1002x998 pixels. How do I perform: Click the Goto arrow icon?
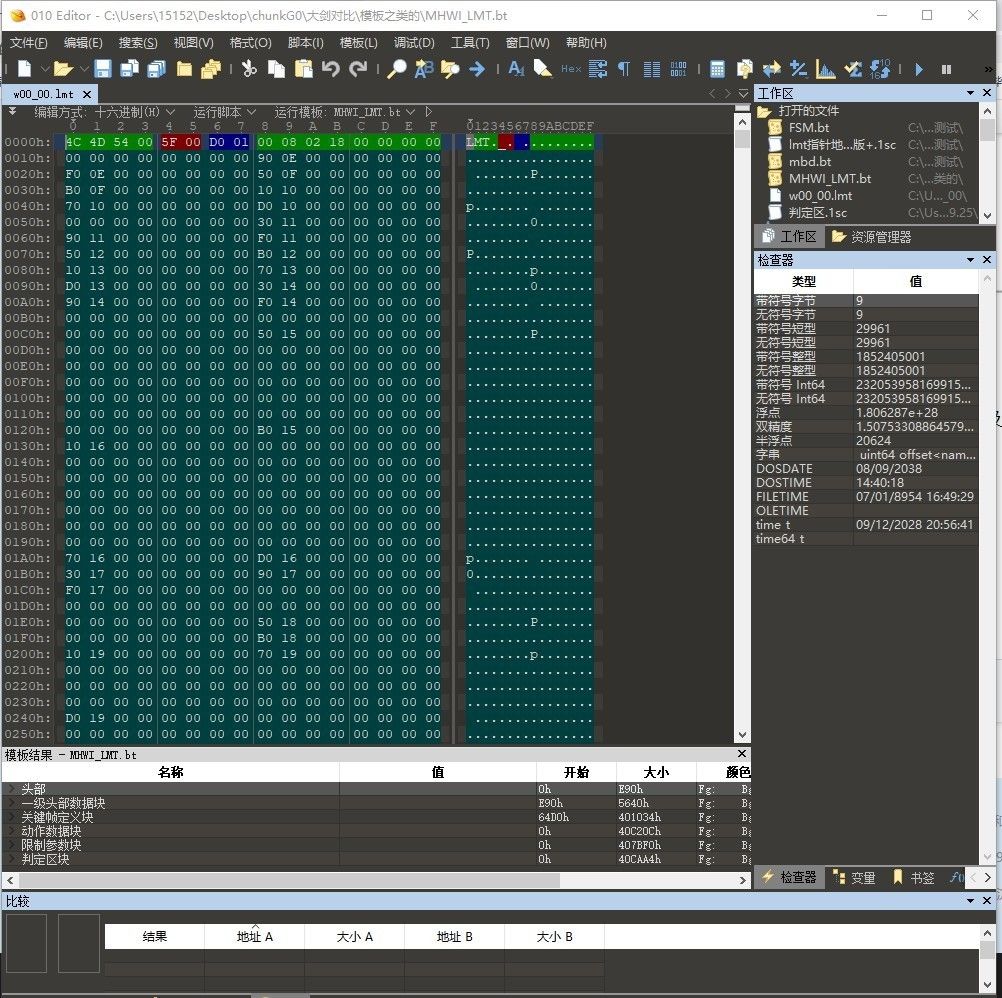tap(477, 69)
